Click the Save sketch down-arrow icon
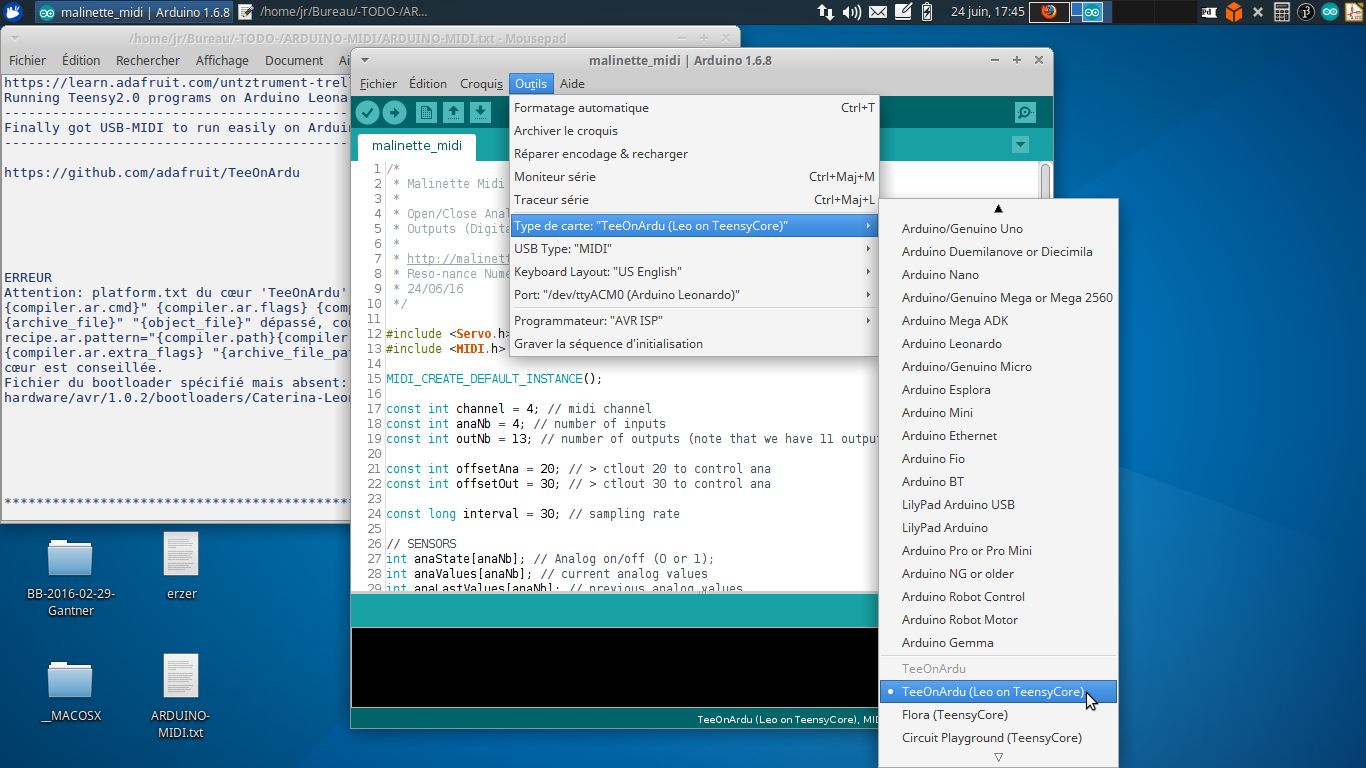This screenshot has height=768, width=1366. coord(480,113)
